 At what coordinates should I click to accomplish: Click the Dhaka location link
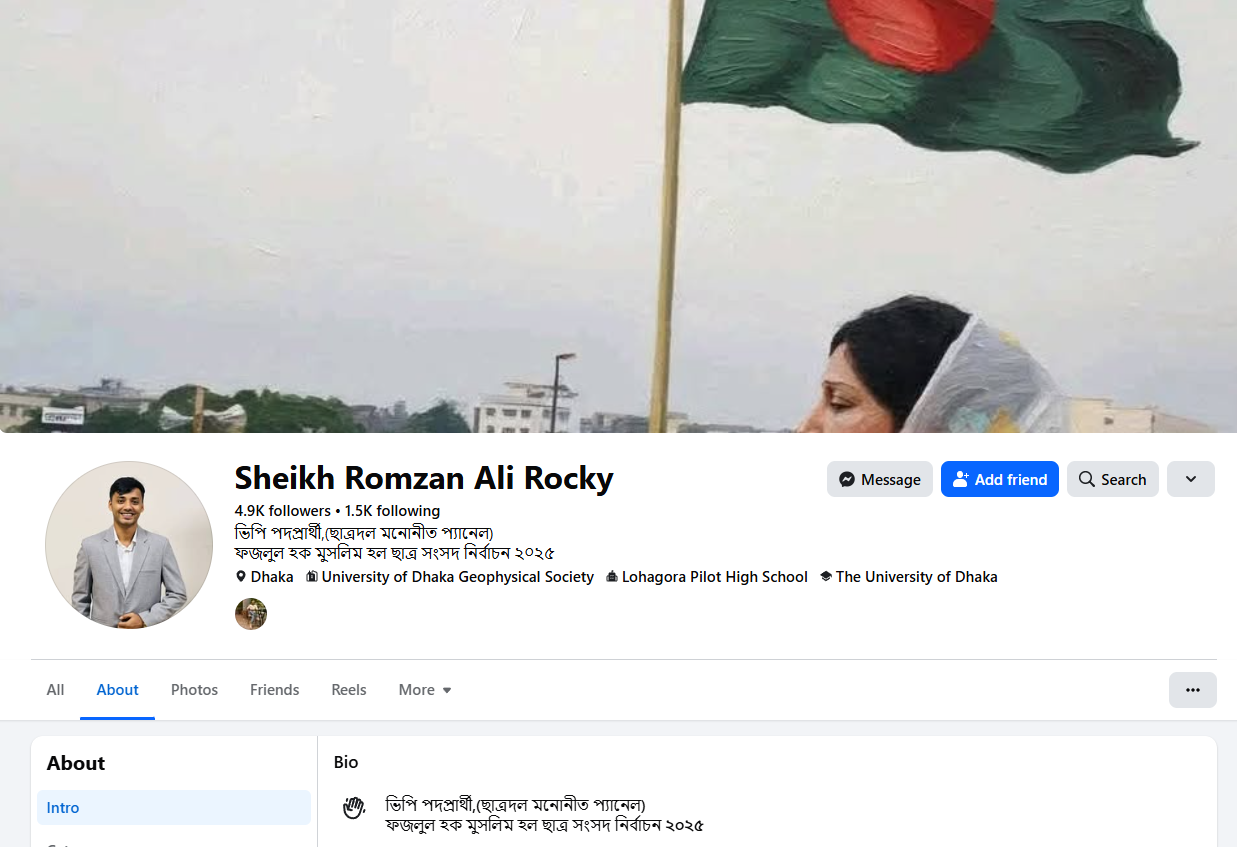point(272,577)
